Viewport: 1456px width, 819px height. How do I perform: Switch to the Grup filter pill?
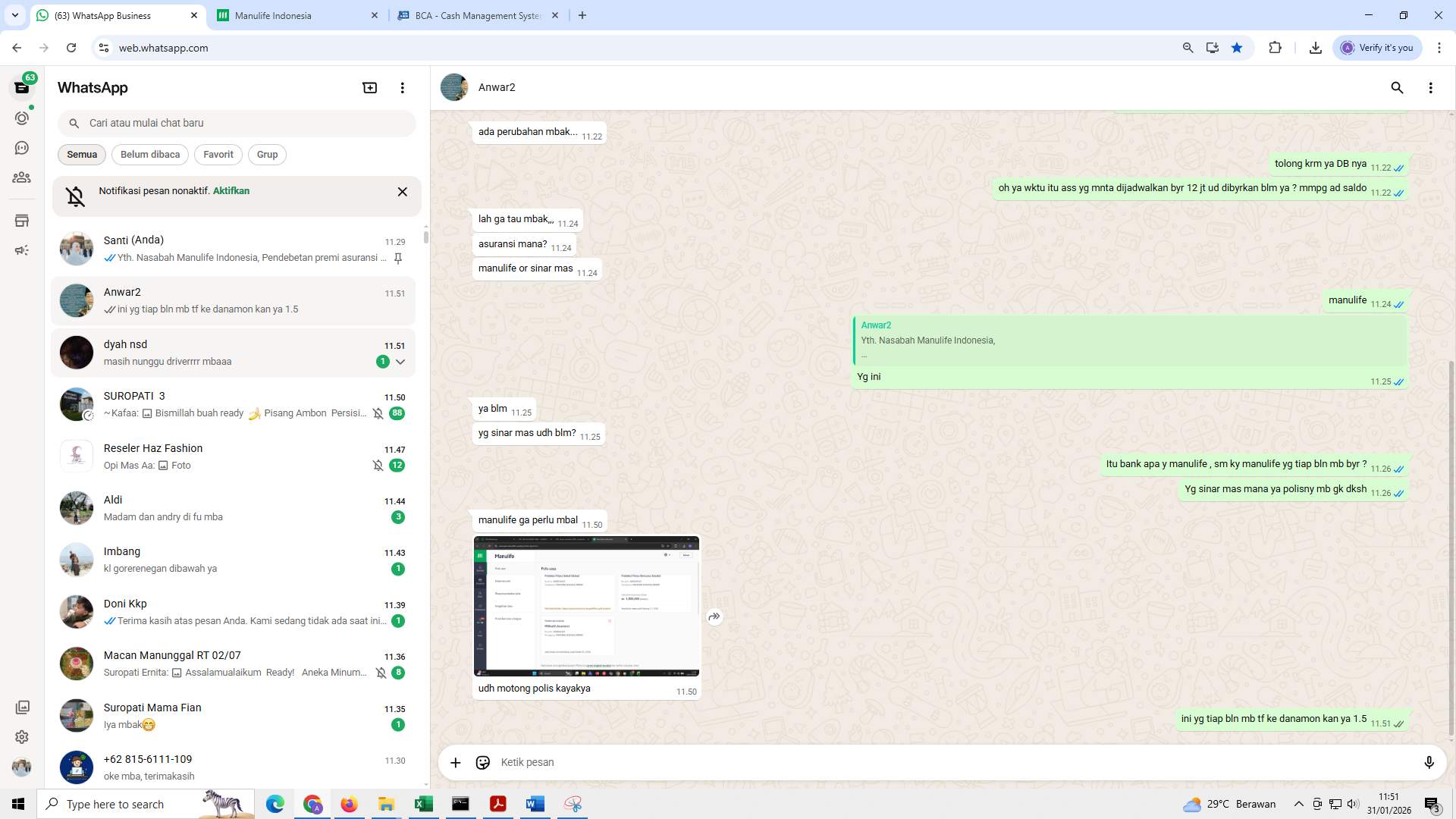[x=267, y=154]
